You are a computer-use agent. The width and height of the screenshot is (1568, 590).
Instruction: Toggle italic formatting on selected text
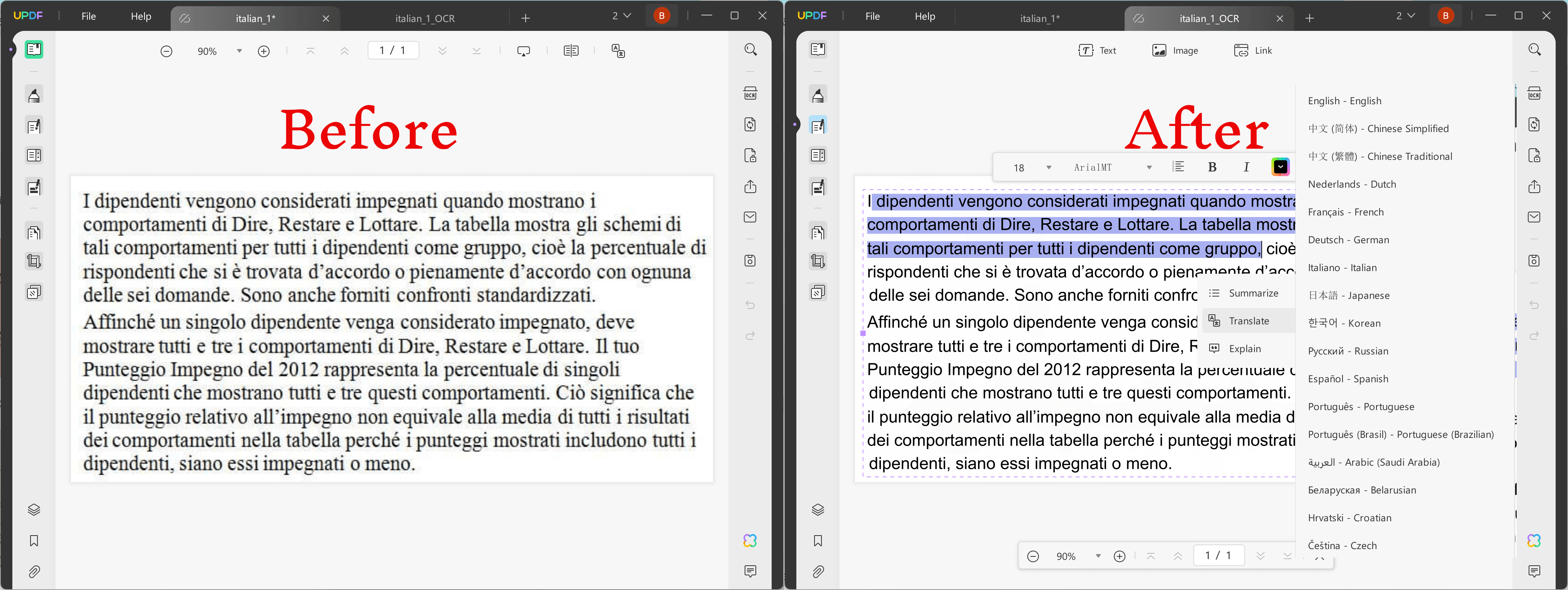(x=1246, y=167)
